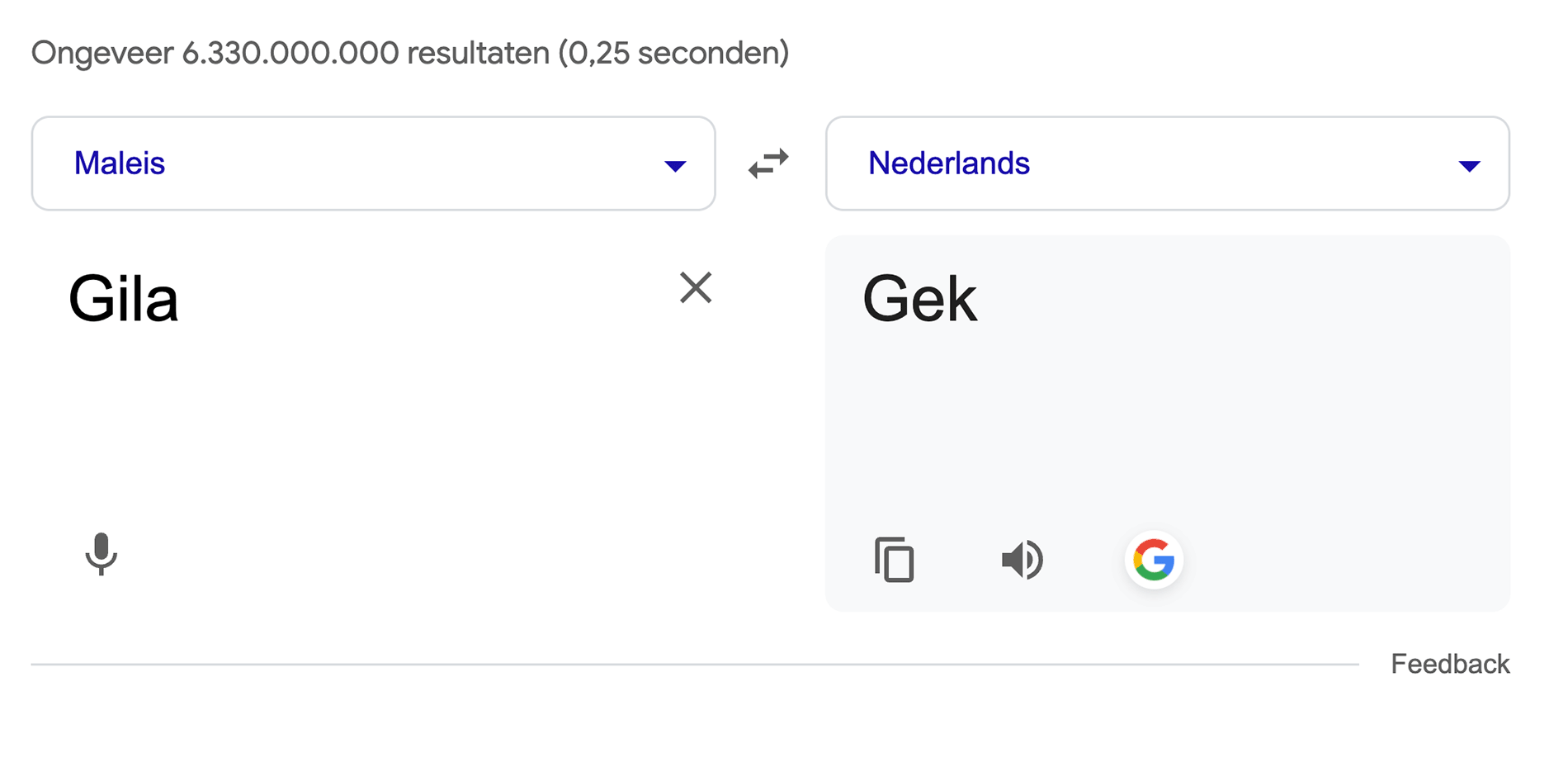Click the Feedback link
The width and height of the screenshot is (1568, 767).
coord(1450,664)
